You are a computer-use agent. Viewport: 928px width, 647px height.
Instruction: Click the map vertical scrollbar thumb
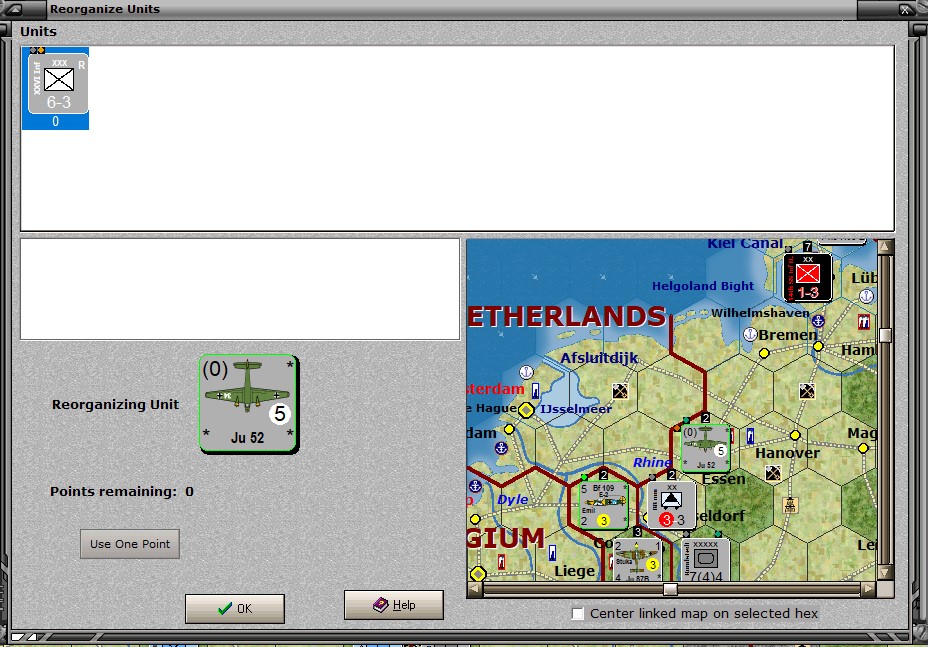click(885, 336)
